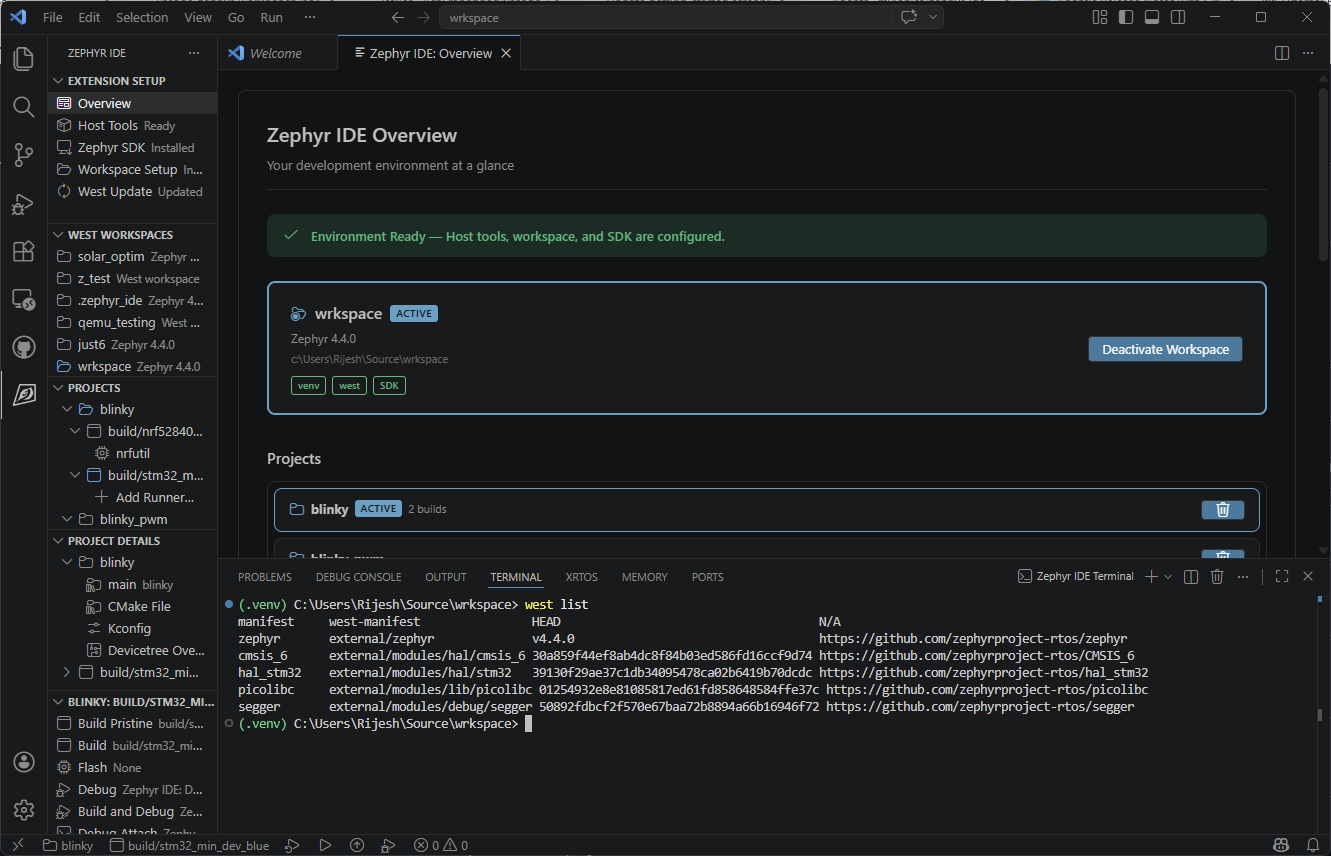The height and width of the screenshot is (856, 1331).
Task: Kill the terminal with the trash icon
Action: tap(1217, 577)
